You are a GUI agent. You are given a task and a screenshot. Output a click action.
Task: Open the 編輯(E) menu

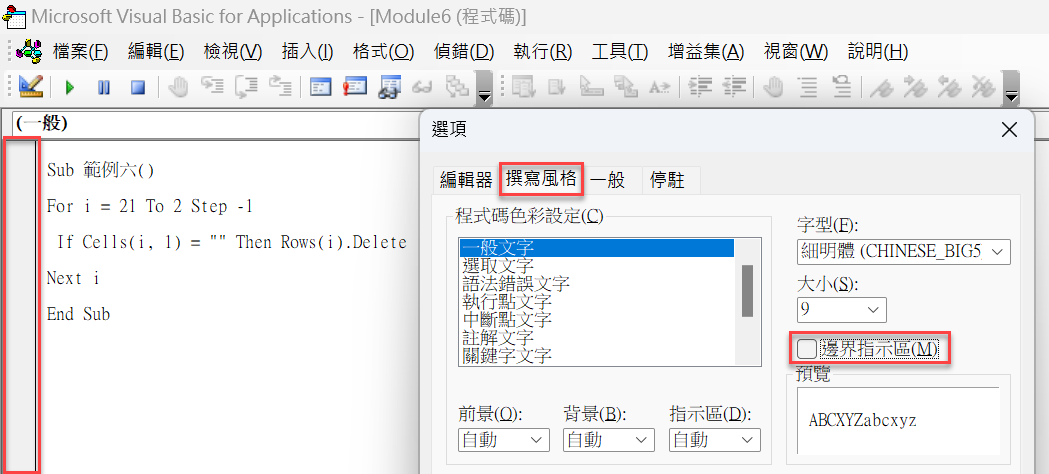pos(156,51)
